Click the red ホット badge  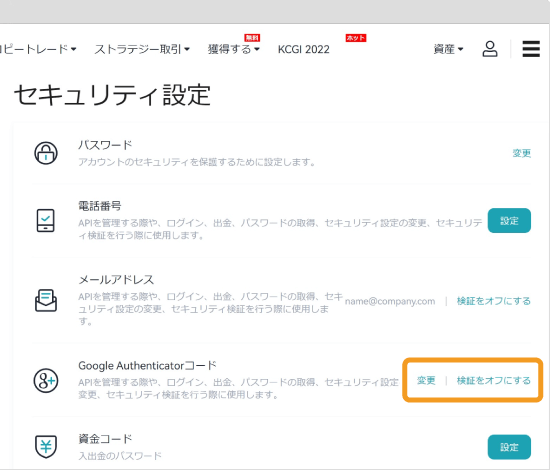356,38
